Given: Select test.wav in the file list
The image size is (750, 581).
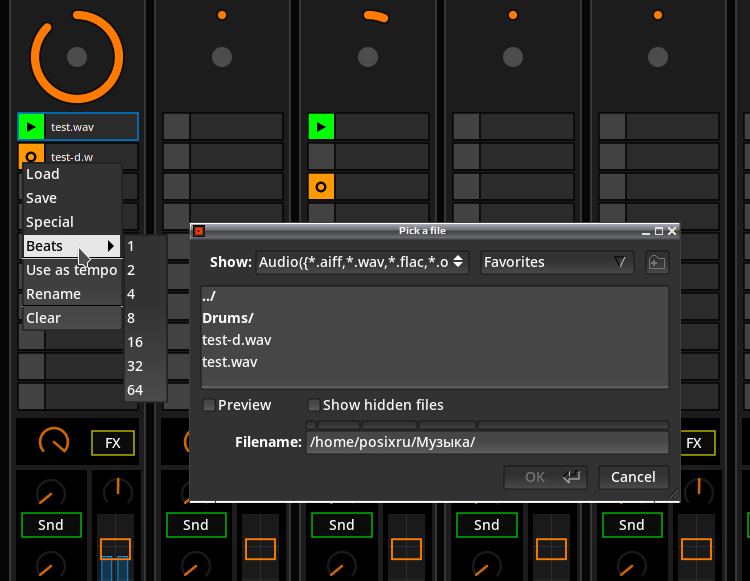Looking at the screenshot, I should pyautogui.click(x=435, y=362).
